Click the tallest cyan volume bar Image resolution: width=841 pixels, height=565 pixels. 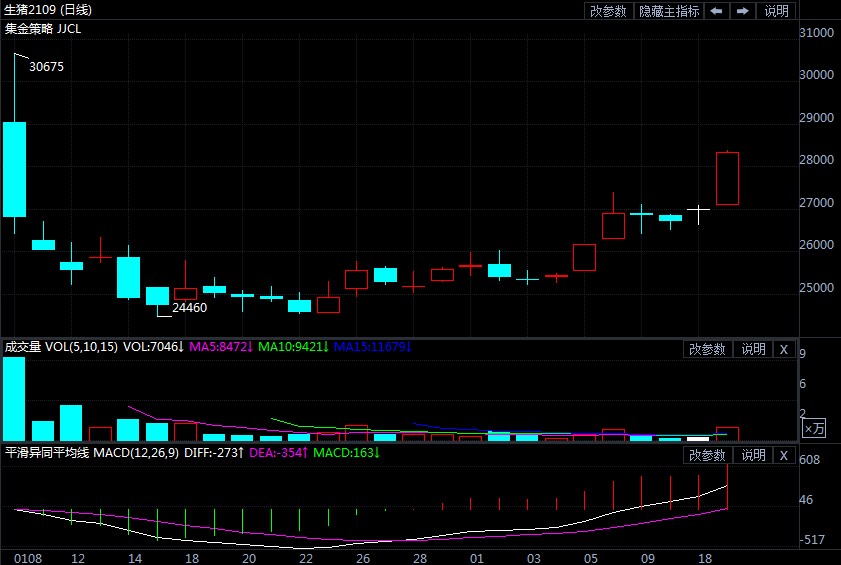14,399
